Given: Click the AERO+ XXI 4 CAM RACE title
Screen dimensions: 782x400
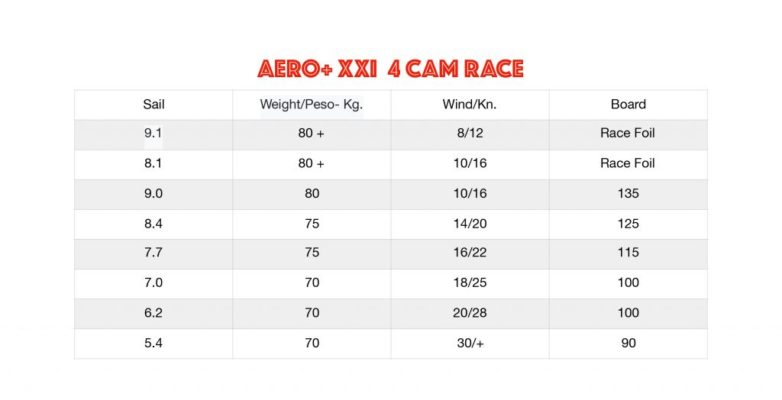Looking at the screenshot, I should click(x=391, y=69).
